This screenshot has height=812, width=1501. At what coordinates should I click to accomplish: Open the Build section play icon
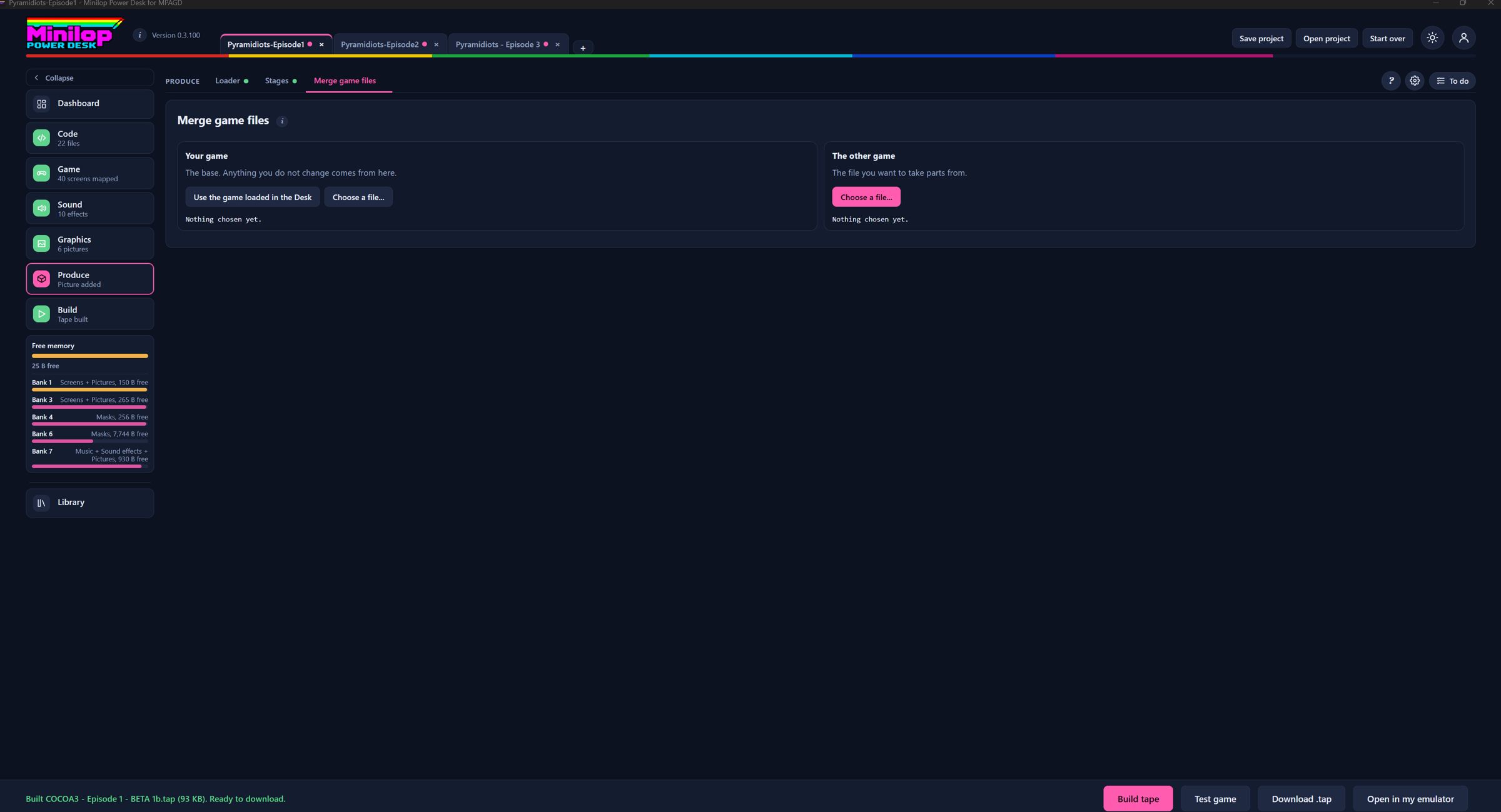coord(41,314)
